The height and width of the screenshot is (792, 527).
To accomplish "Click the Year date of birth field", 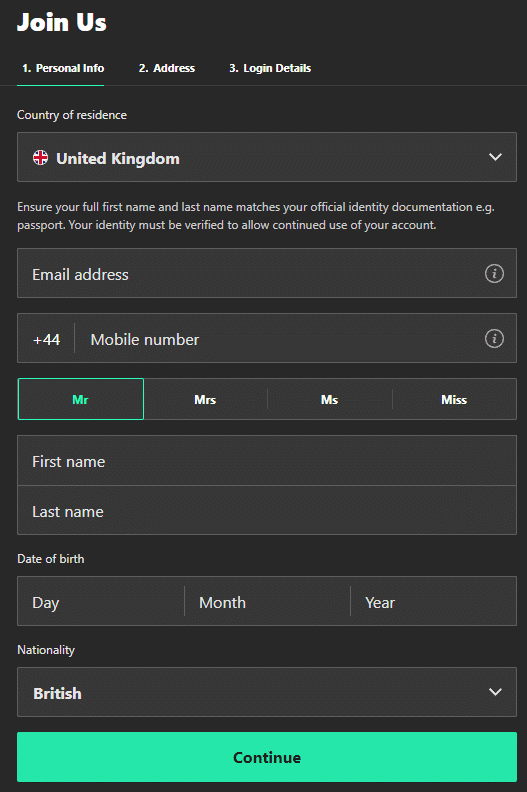I will pos(434,601).
